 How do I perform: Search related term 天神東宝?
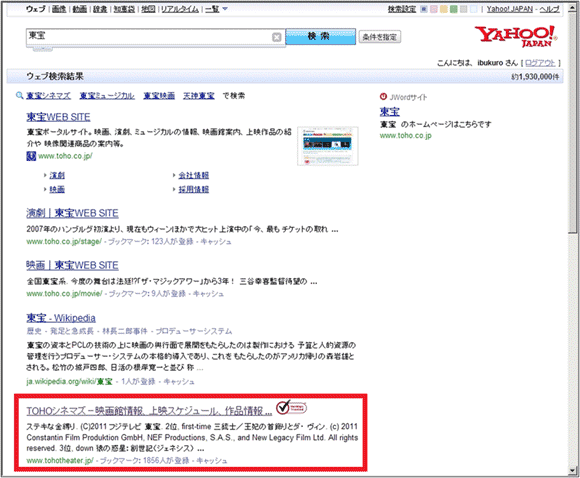pos(199,95)
